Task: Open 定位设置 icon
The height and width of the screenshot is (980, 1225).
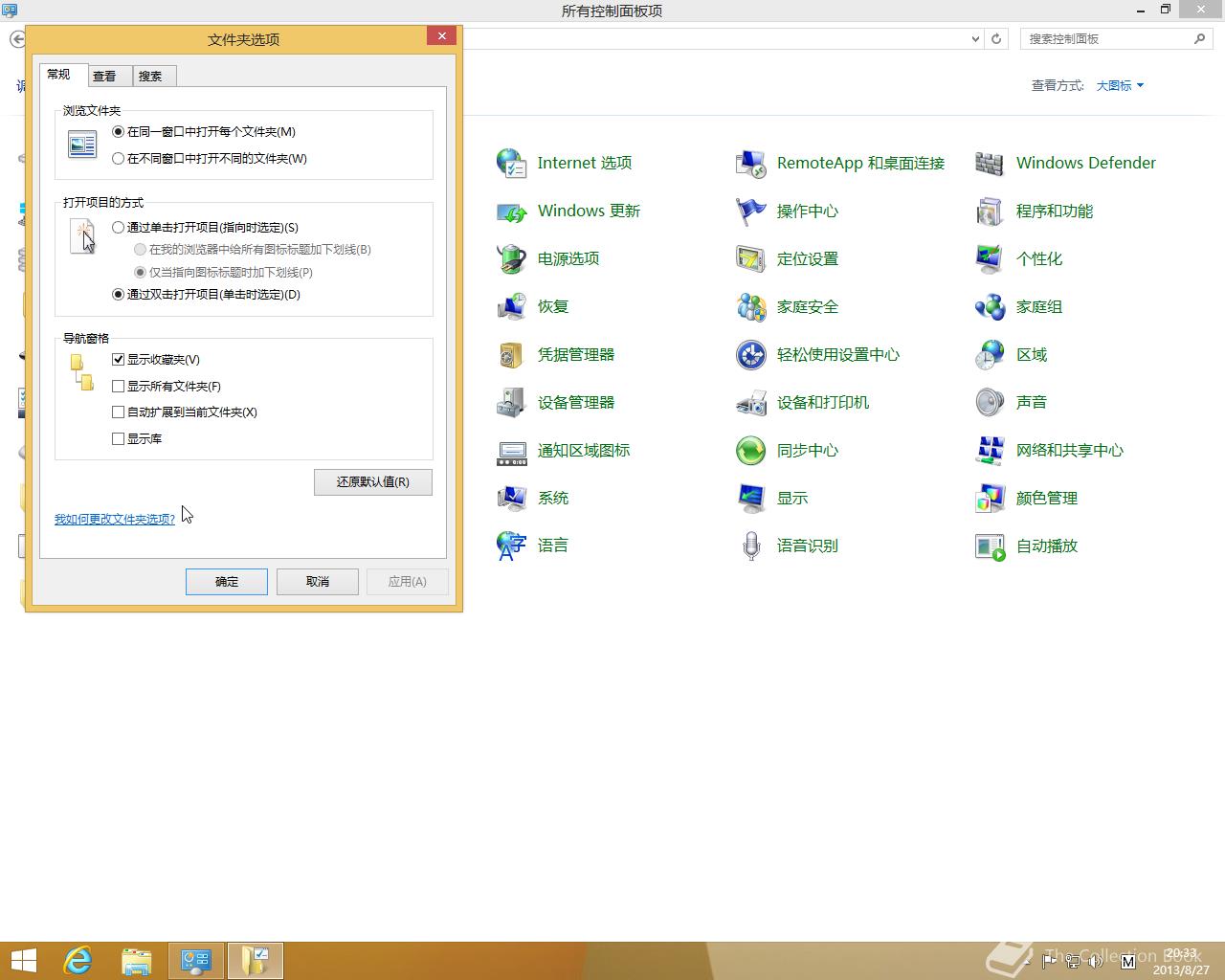Action: [x=750, y=258]
